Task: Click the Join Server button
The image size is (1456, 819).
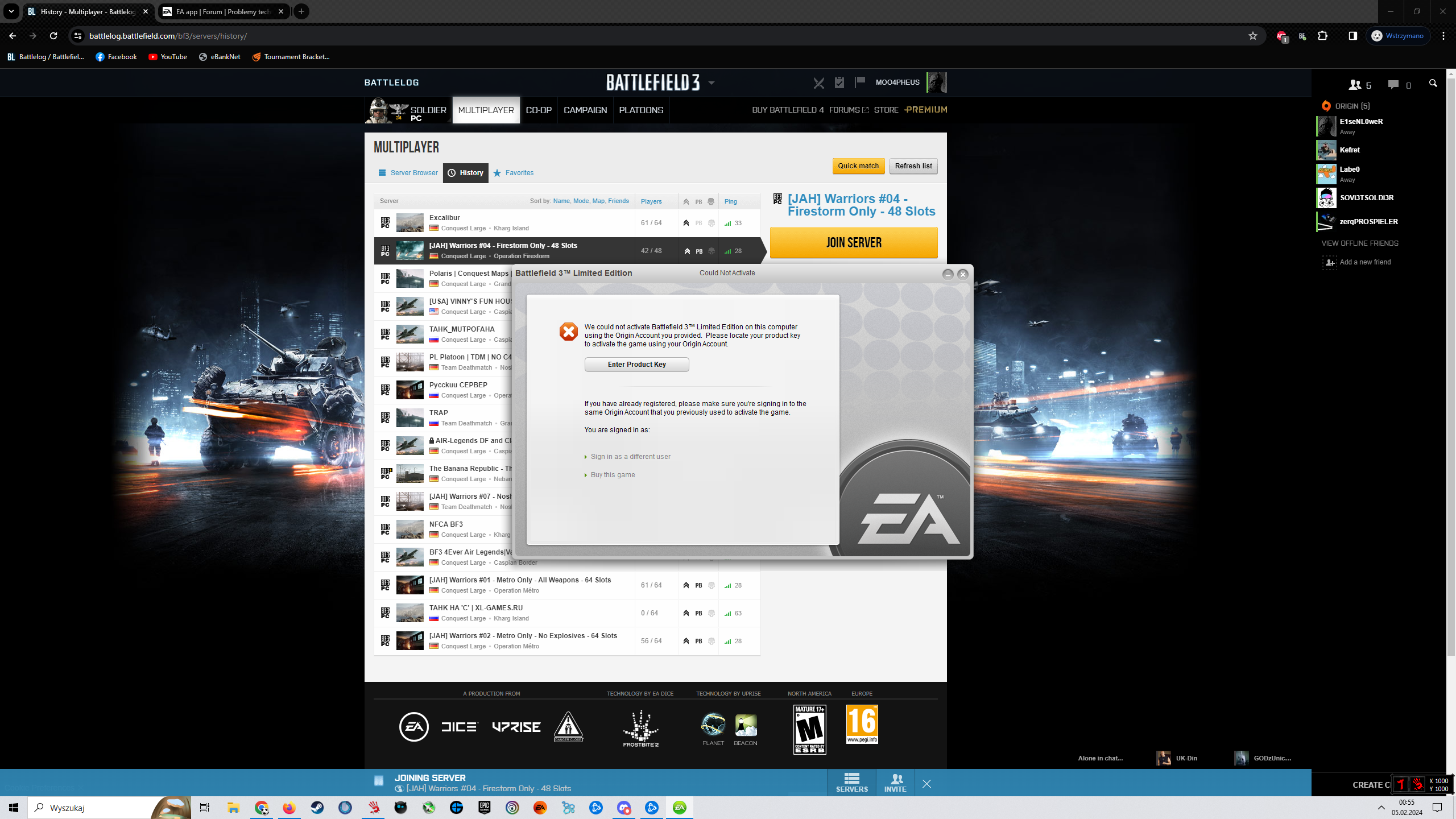Action: (854, 243)
